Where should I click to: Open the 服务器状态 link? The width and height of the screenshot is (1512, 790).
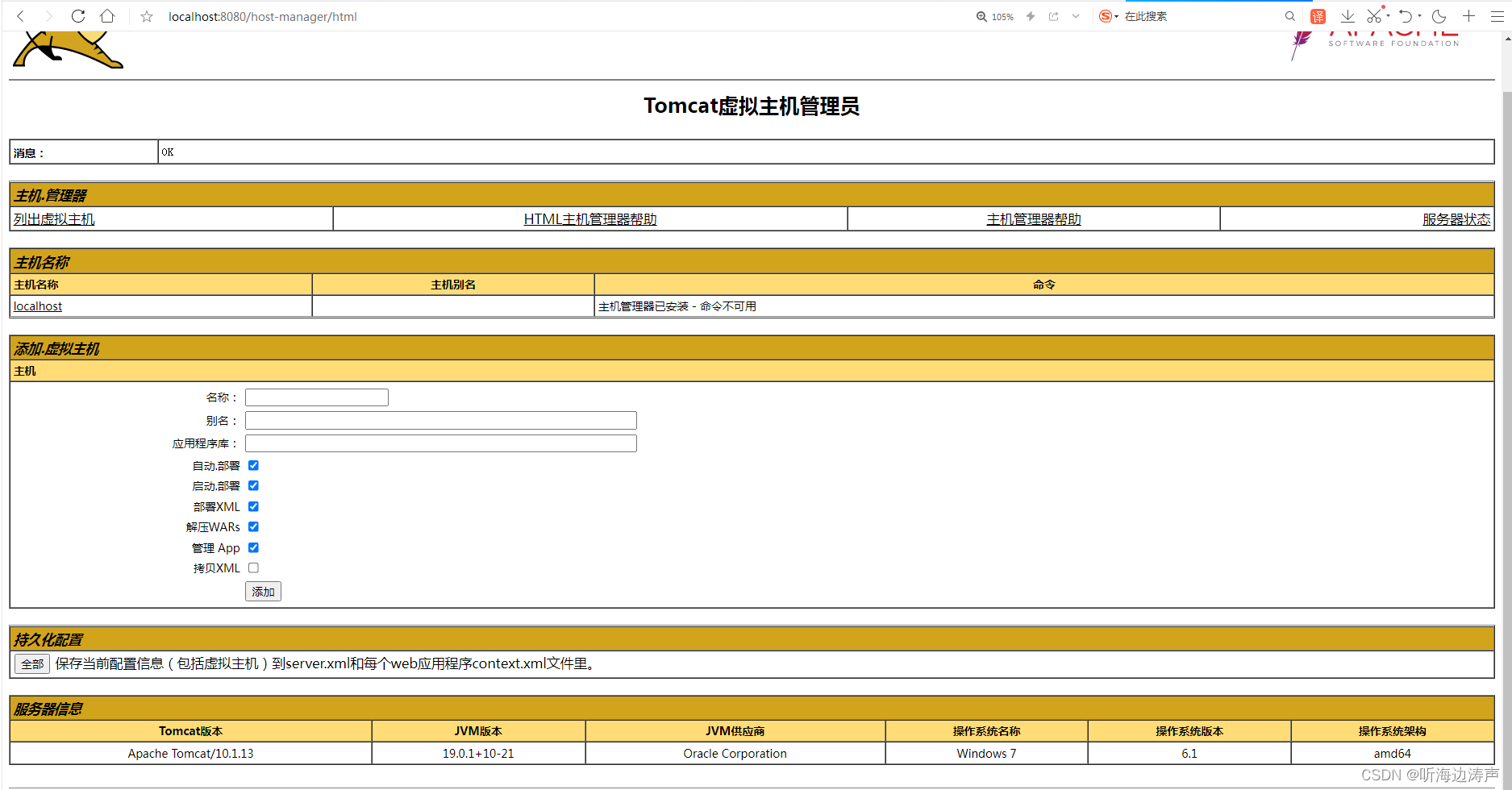pyautogui.click(x=1456, y=219)
